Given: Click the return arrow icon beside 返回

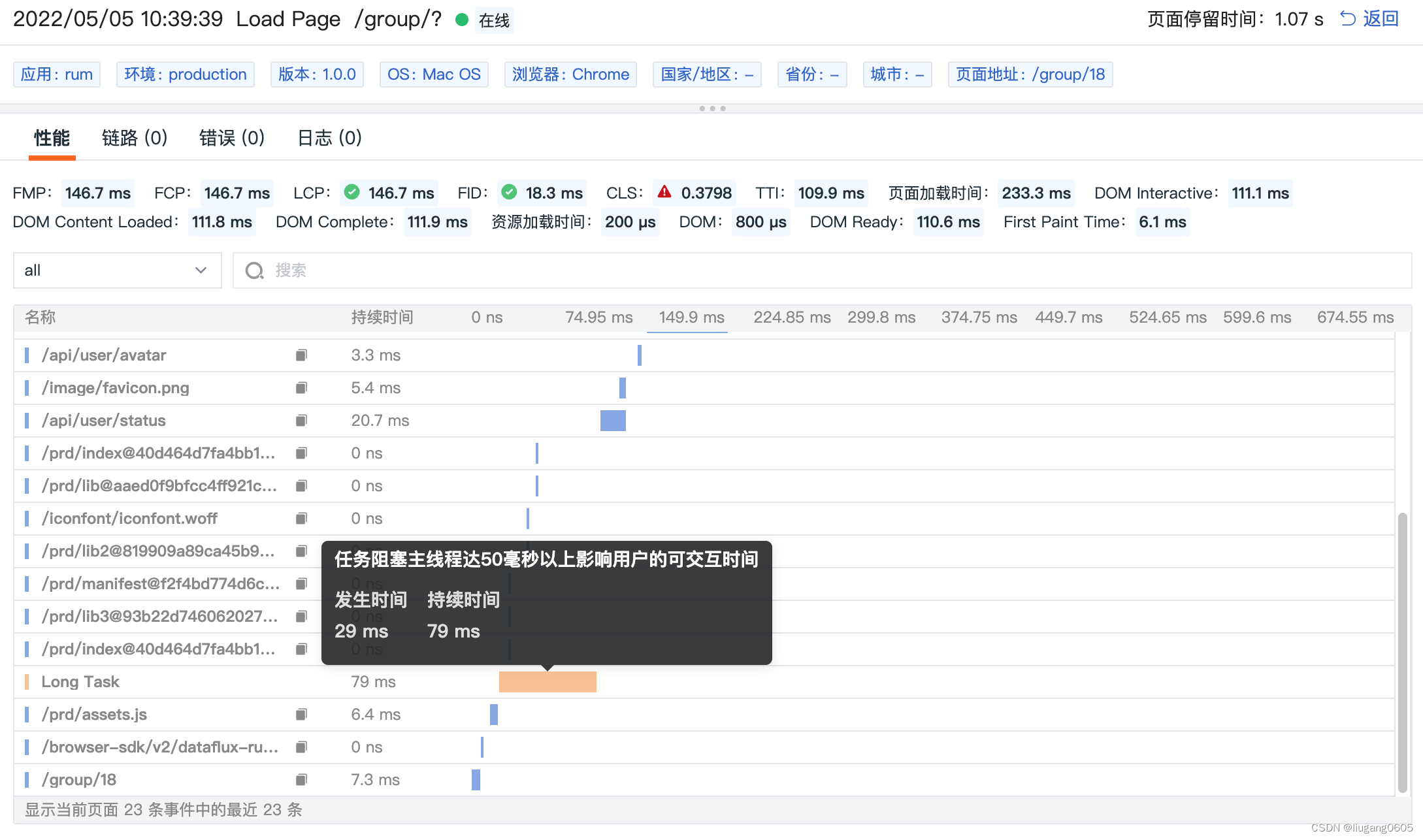Looking at the screenshot, I should (x=1347, y=18).
